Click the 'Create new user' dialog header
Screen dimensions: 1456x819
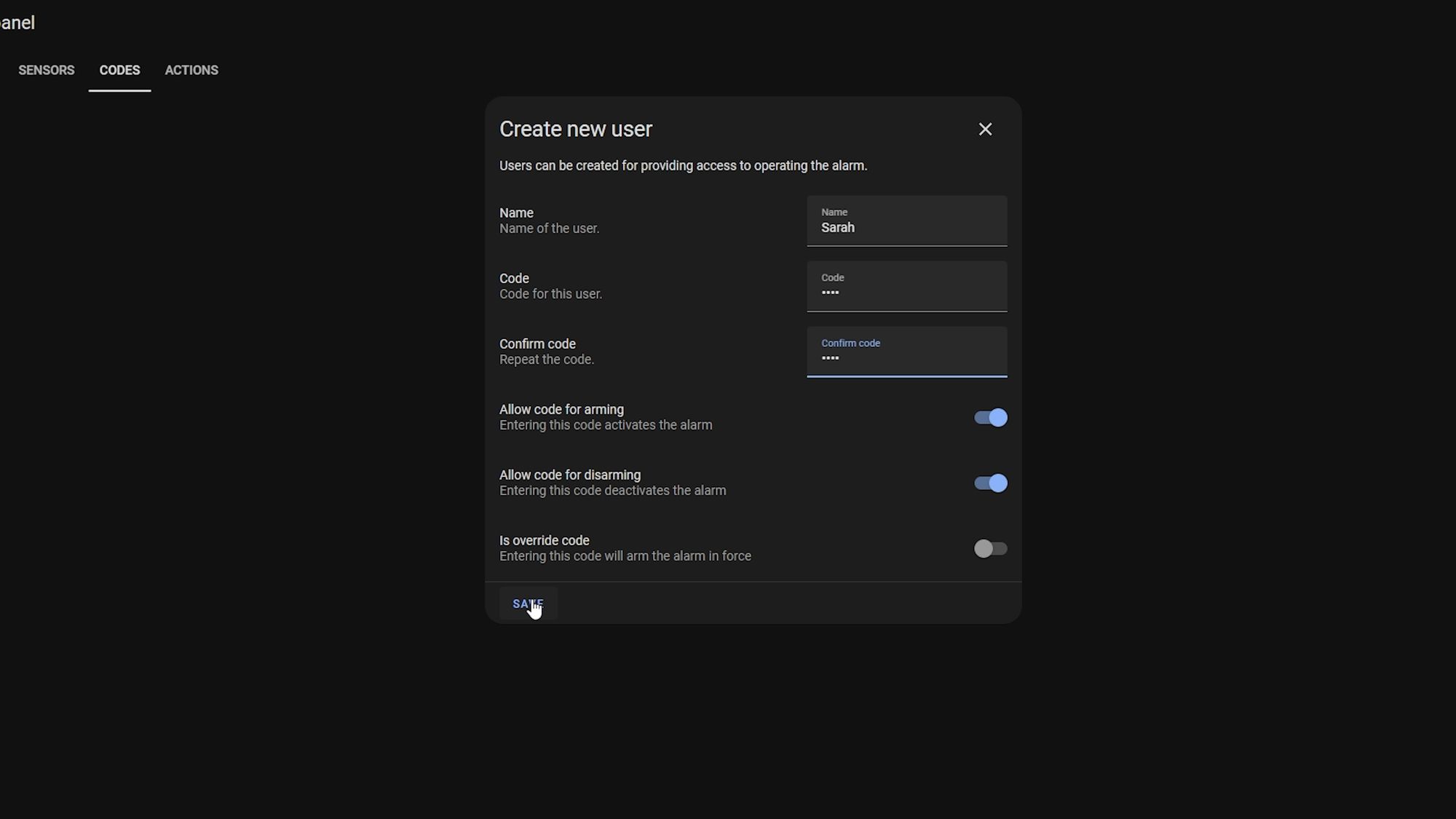(x=576, y=128)
